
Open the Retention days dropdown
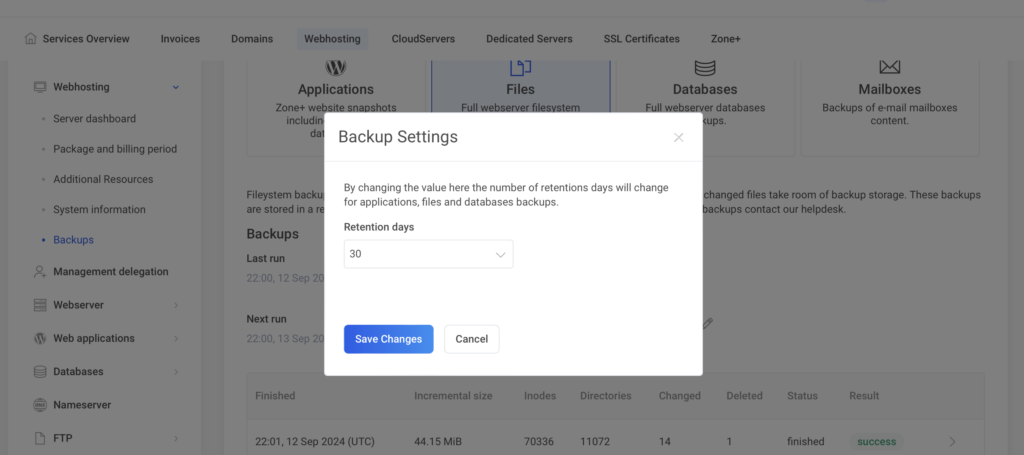click(x=428, y=254)
